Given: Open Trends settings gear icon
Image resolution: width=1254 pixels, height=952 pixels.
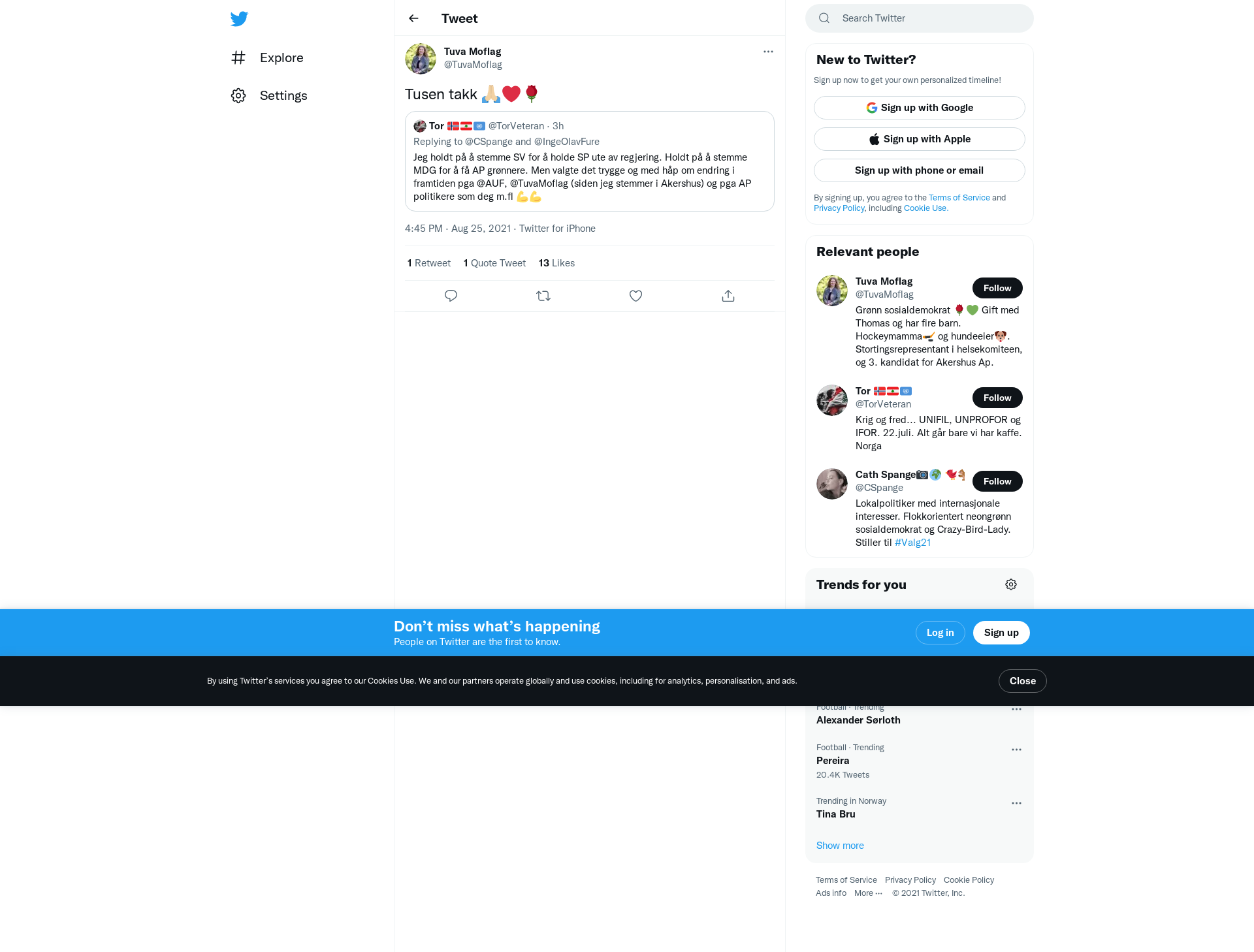Looking at the screenshot, I should tap(1011, 584).
